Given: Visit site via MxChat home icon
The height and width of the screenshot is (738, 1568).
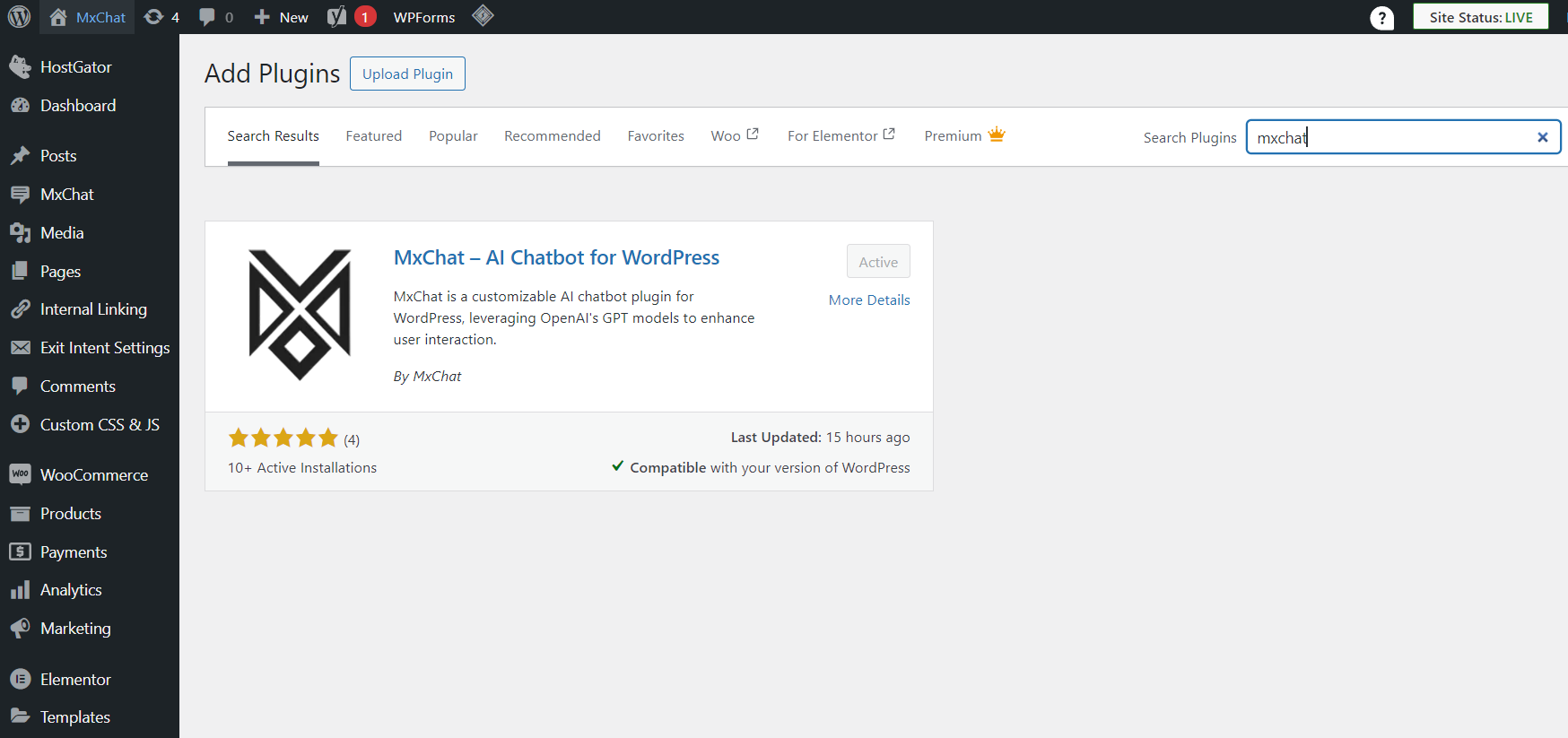Looking at the screenshot, I should (x=58, y=17).
